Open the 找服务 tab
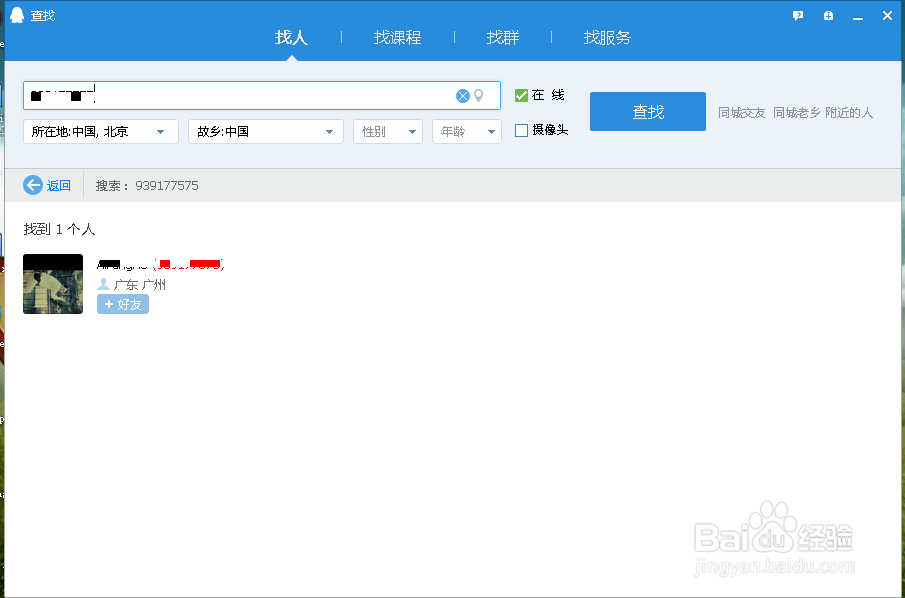 (607, 37)
